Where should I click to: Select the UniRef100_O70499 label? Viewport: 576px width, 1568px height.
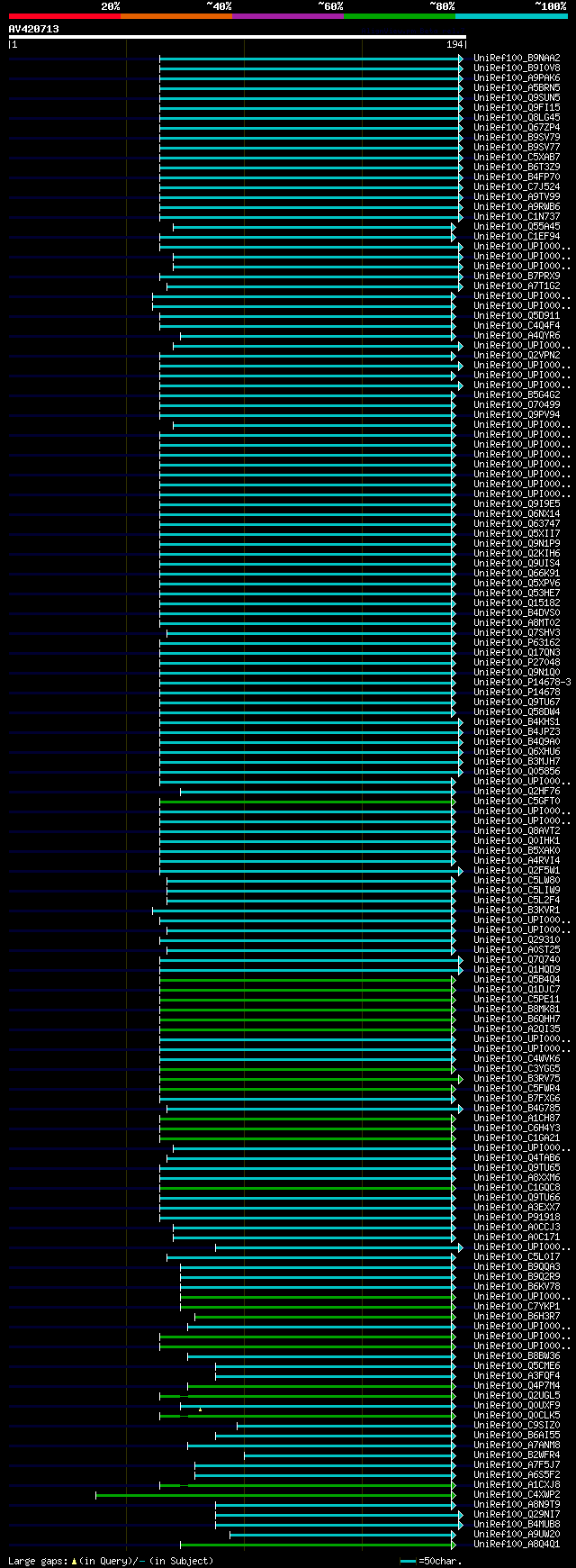(517, 404)
